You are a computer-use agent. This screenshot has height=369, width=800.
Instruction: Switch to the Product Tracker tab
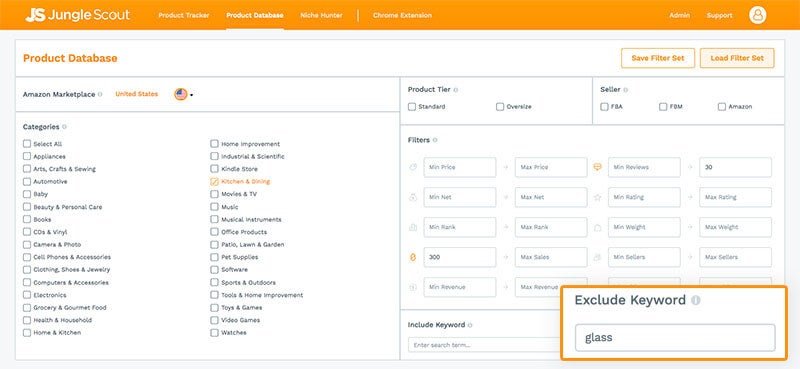184,15
